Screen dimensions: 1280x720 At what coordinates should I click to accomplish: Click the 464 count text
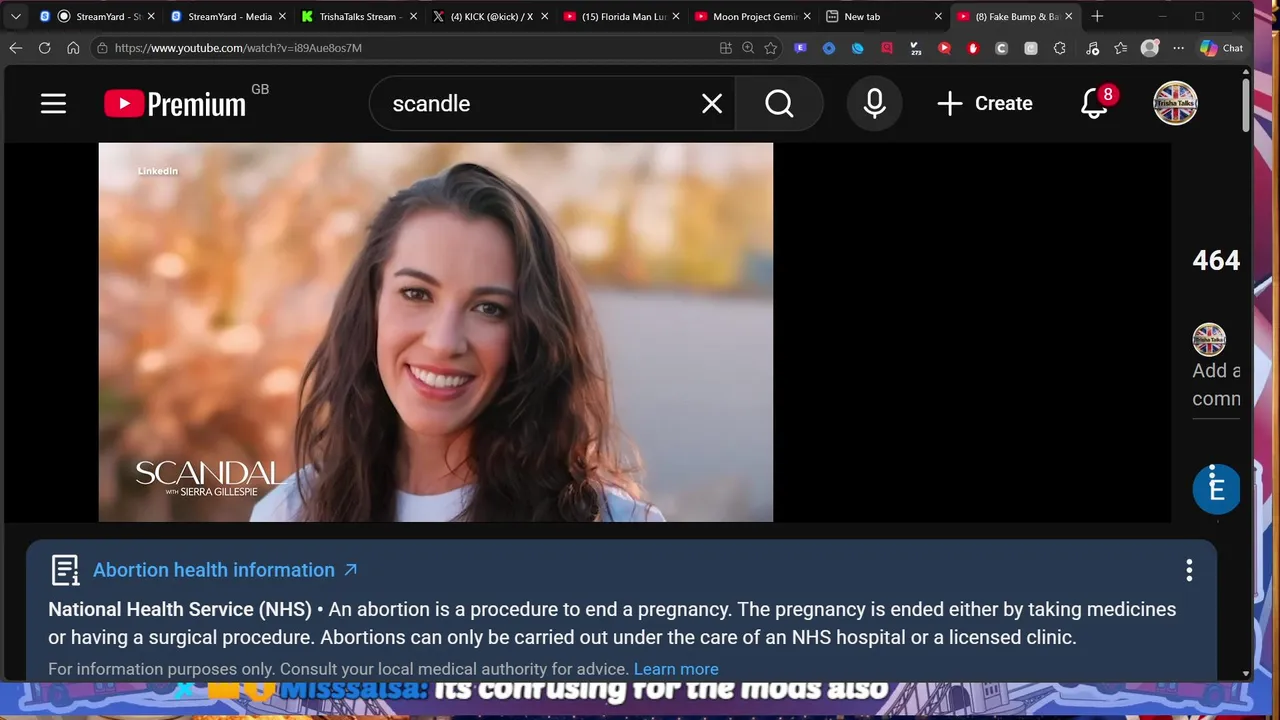(x=1216, y=261)
